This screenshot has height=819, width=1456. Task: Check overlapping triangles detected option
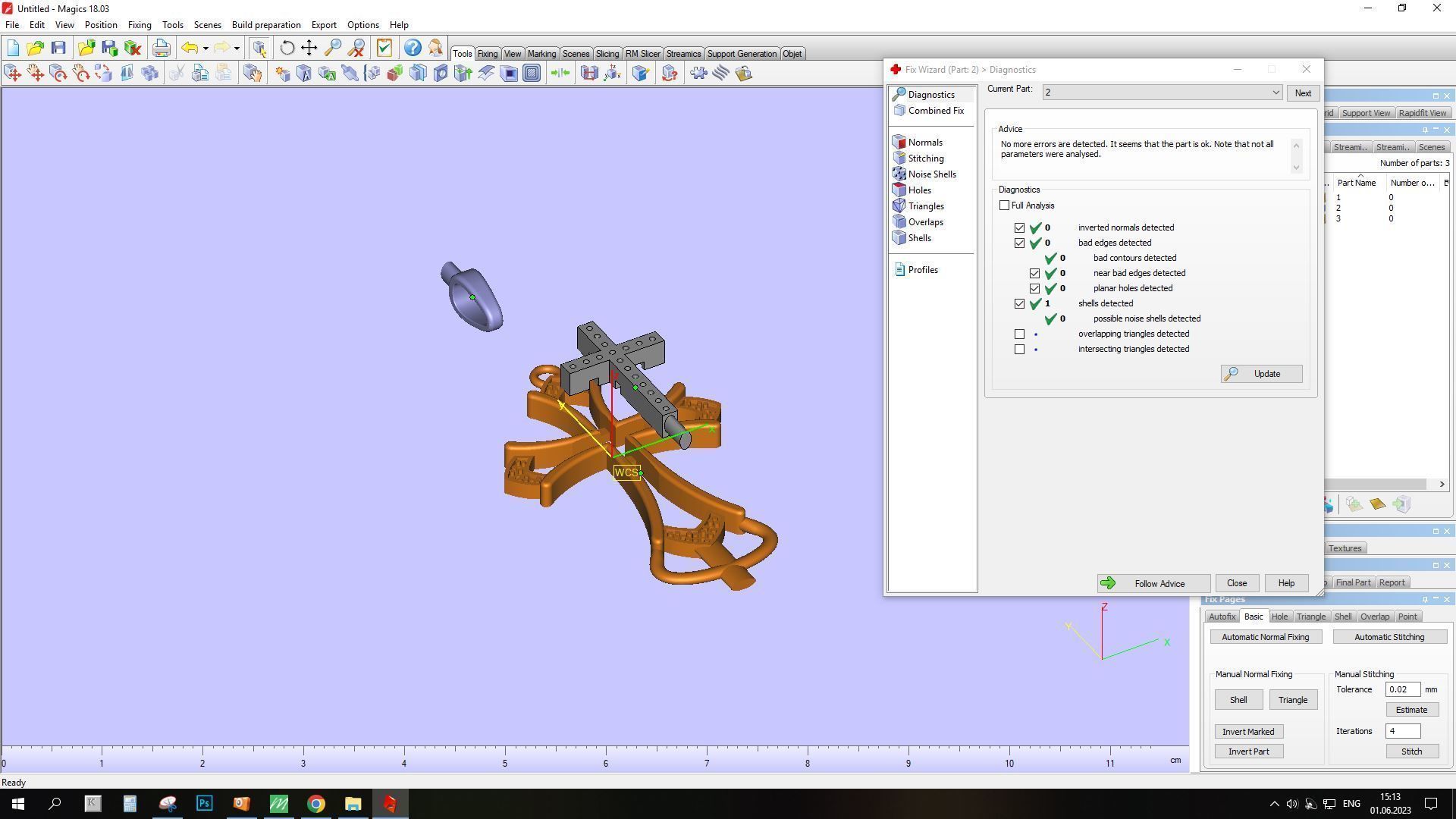click(1019, 334)
